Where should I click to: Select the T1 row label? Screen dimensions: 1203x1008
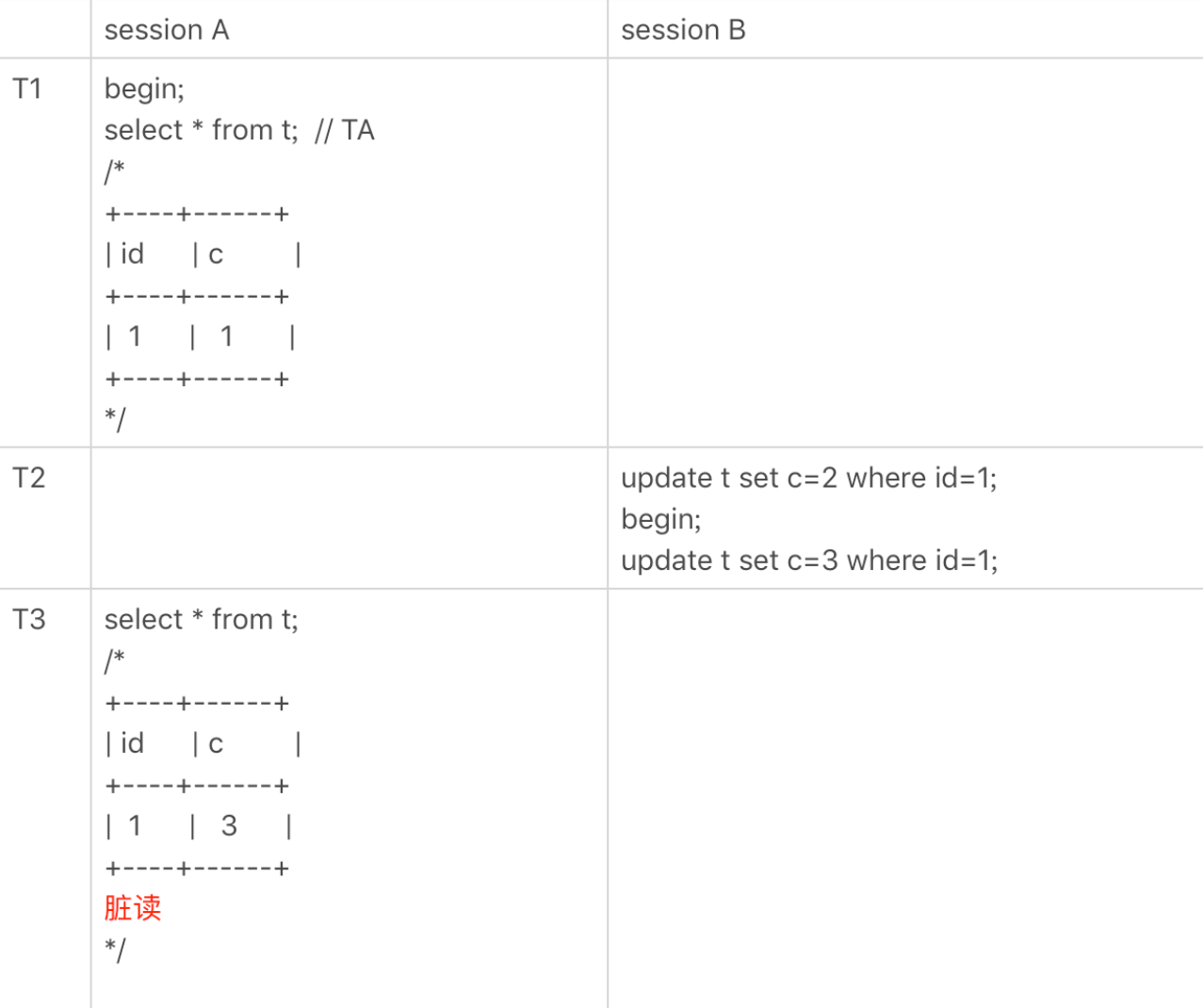point(27,89)
